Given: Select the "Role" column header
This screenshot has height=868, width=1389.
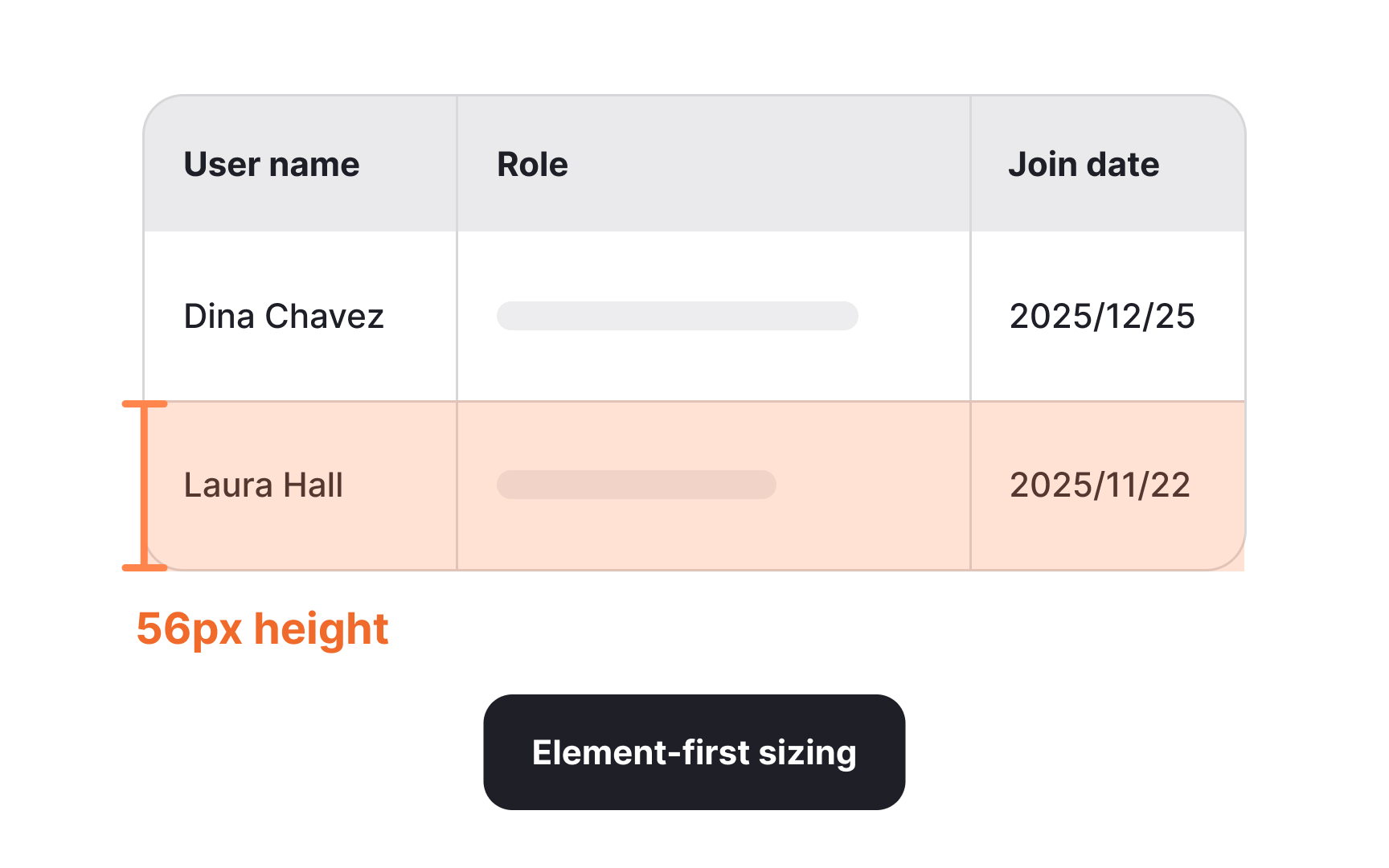Looking at the screenshot, I should [x=532, y=165].
